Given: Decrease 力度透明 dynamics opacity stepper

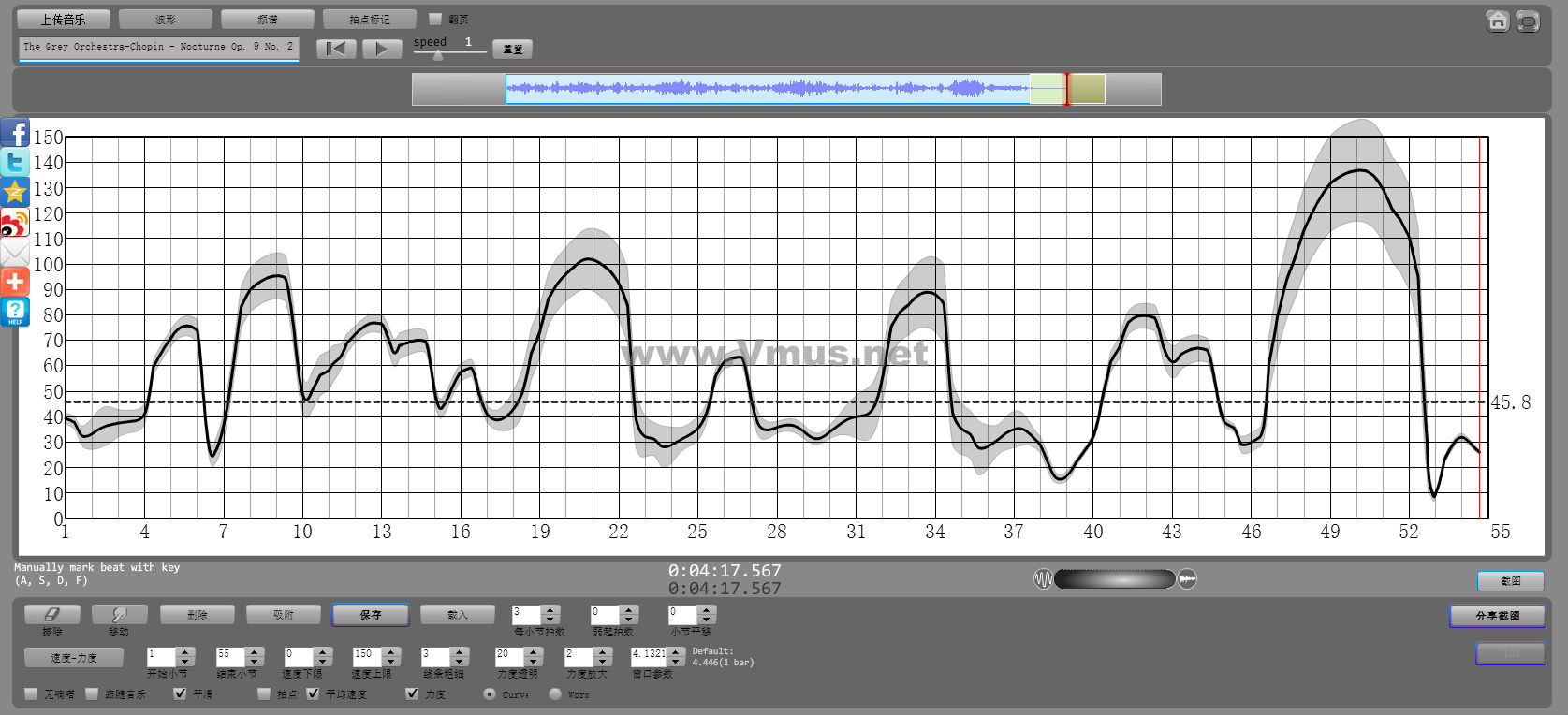Looking at the screenshot, I should [534, 662].
